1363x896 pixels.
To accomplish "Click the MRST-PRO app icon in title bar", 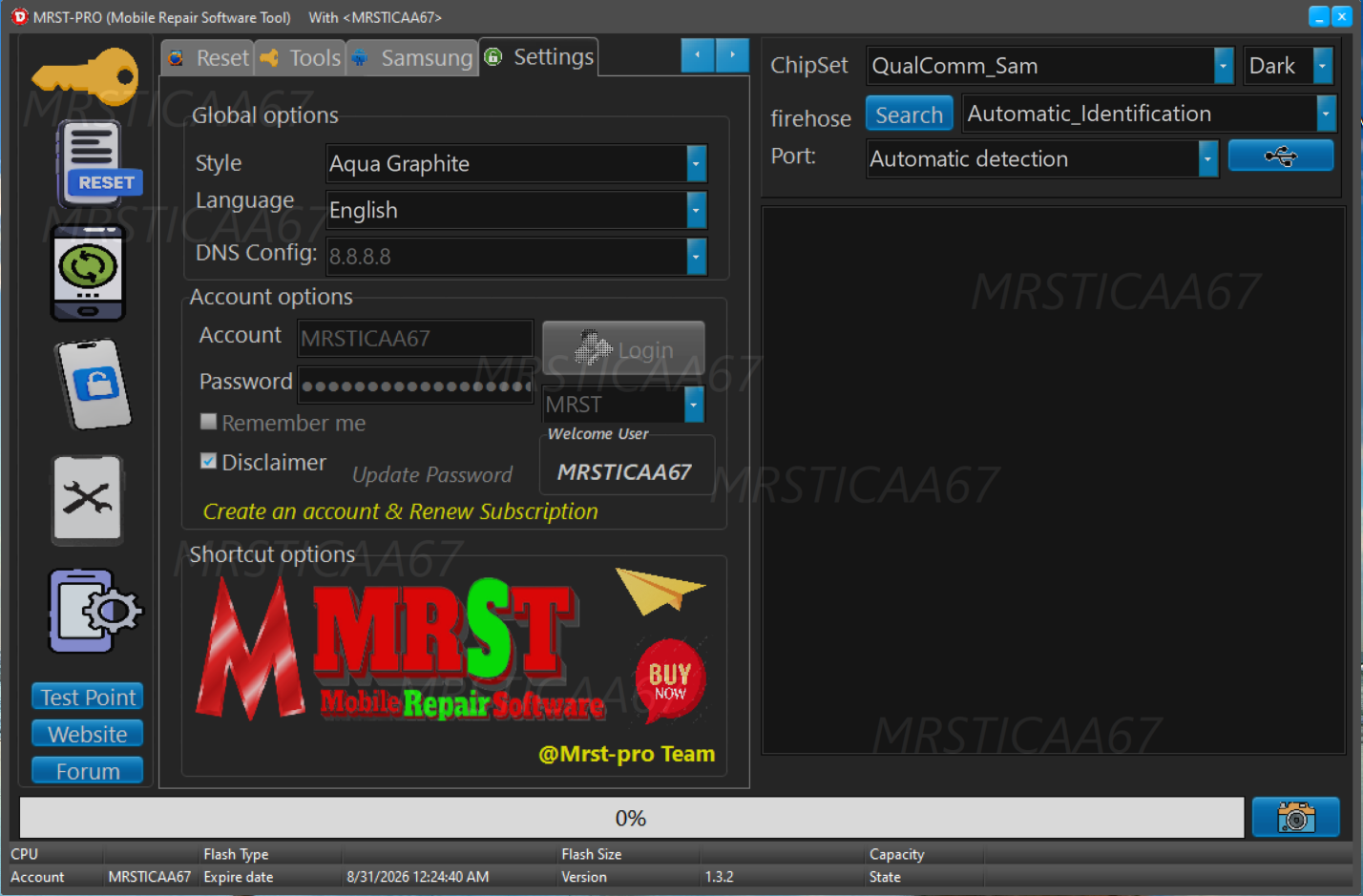I will click(19, 16).
